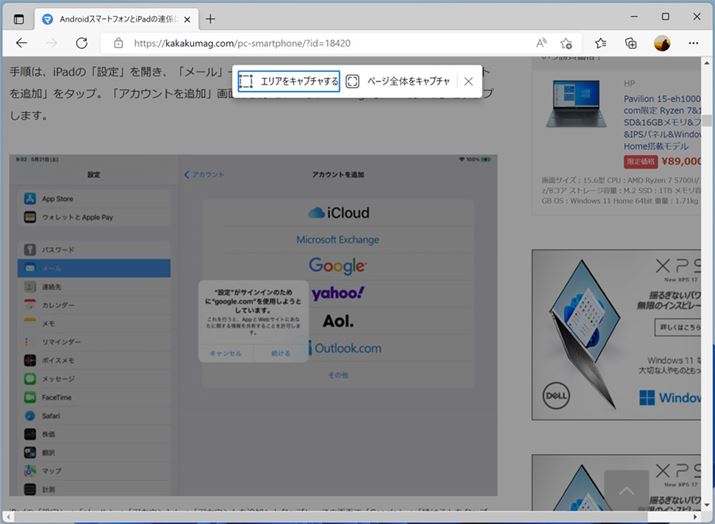Screen dimensions: 715x524
Task: Add this page to favorites star
Action: click(x=566, y=43)
